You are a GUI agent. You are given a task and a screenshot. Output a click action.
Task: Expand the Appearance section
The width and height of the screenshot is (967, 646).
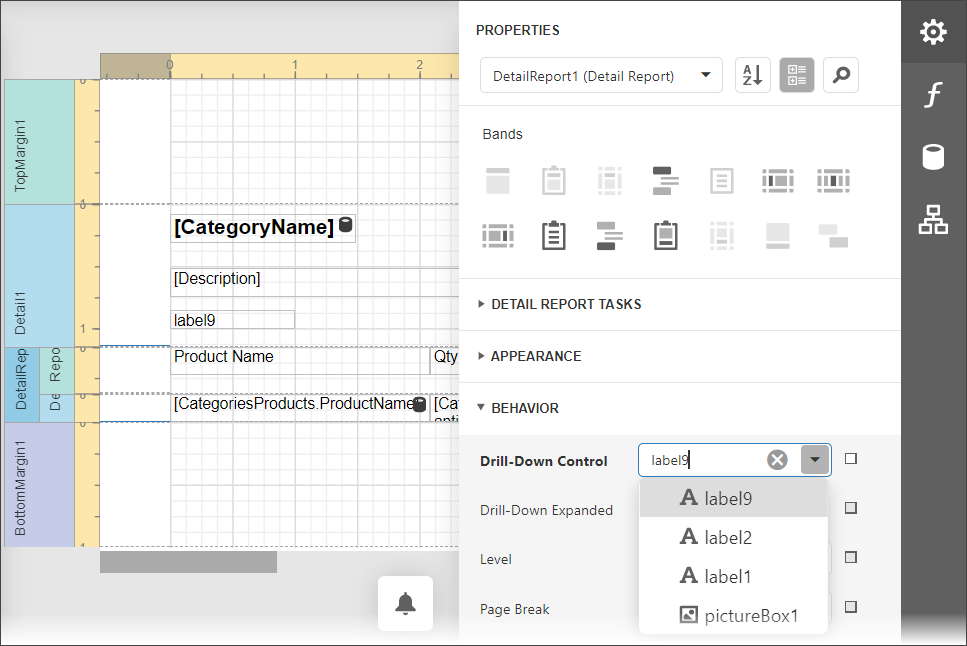[535, 356]
